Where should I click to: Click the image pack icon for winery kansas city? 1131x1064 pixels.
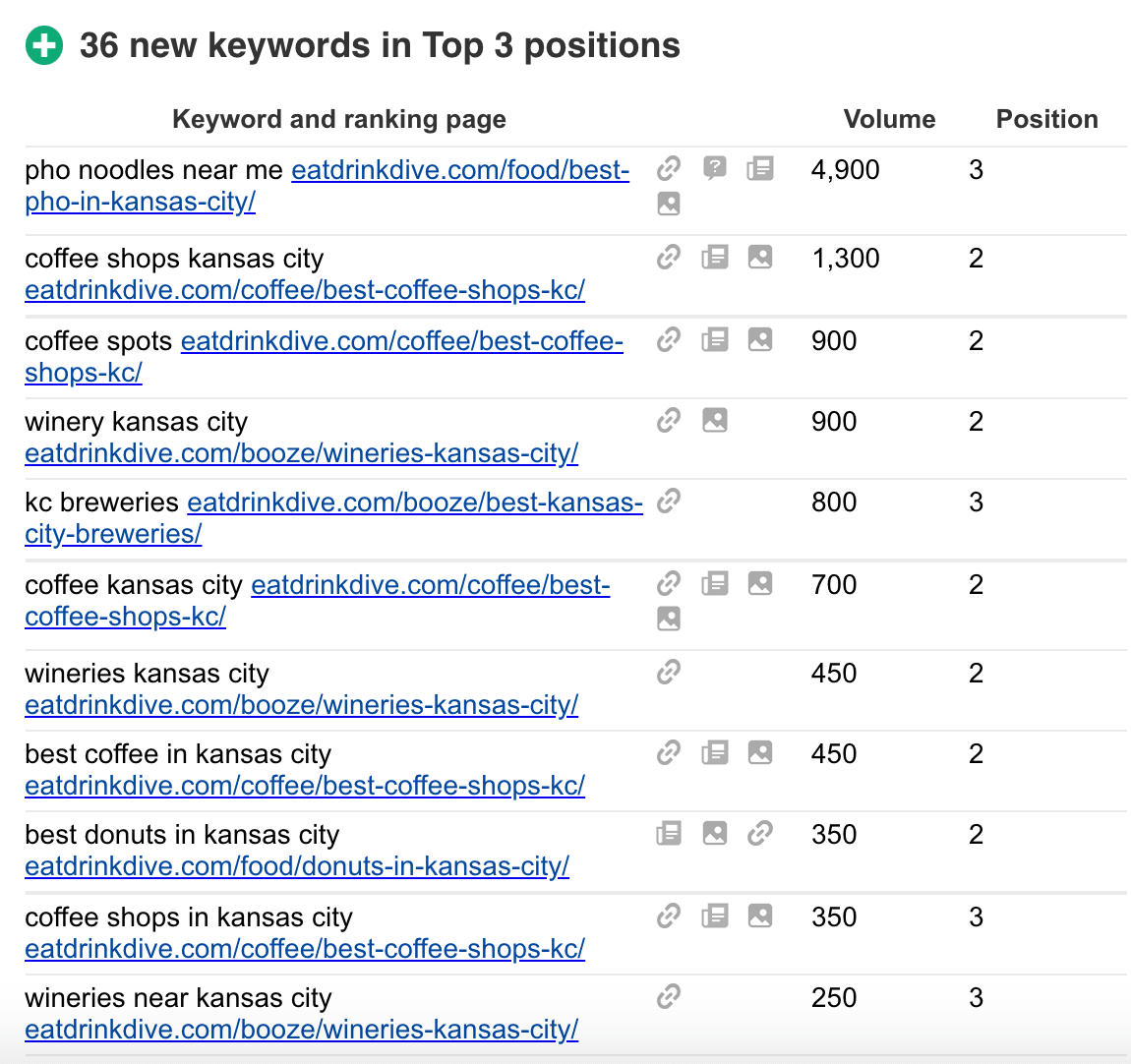click(715, 421)
